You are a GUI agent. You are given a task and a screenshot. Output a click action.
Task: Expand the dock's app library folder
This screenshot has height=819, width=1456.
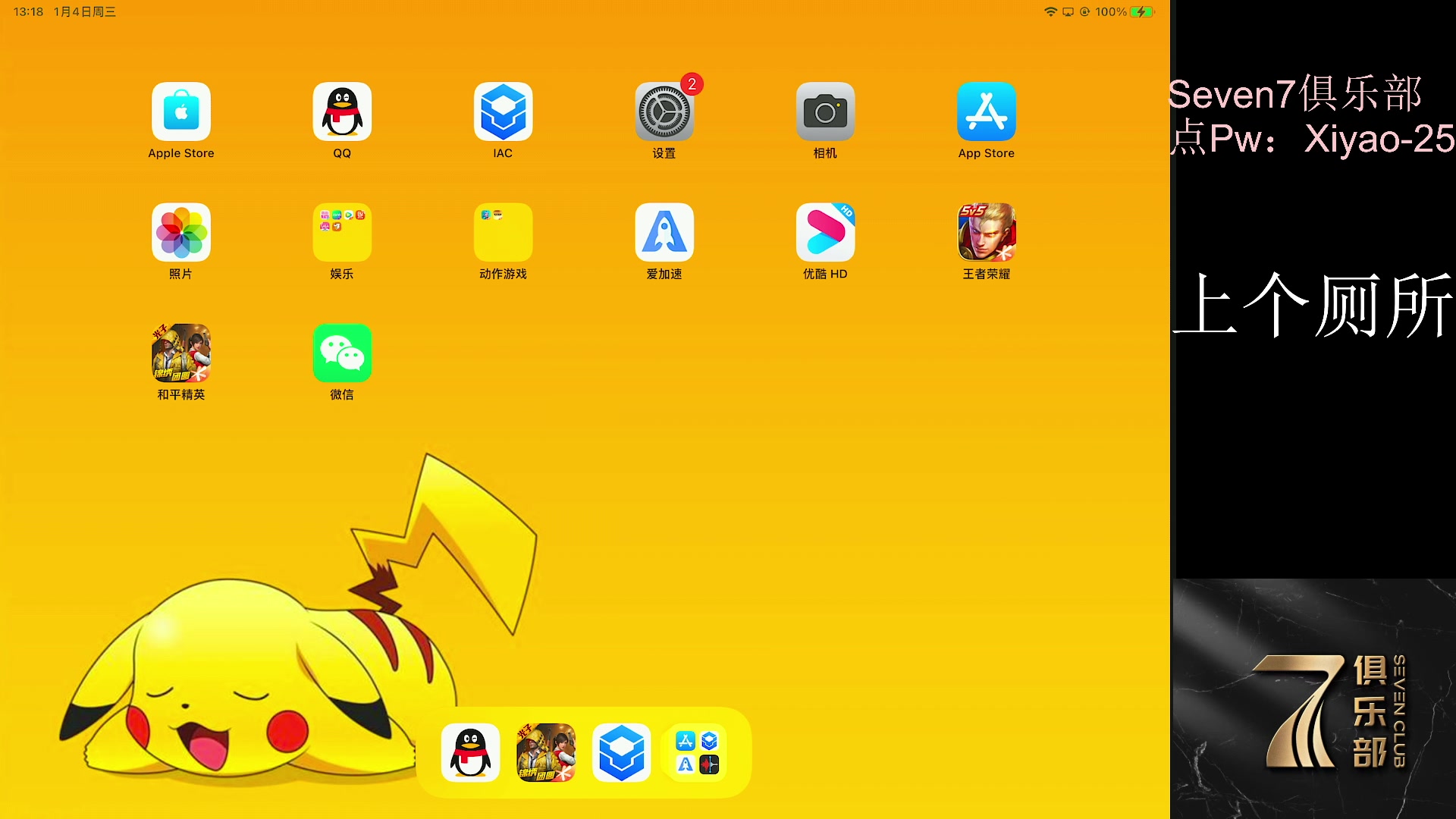(x=697, y=752)
